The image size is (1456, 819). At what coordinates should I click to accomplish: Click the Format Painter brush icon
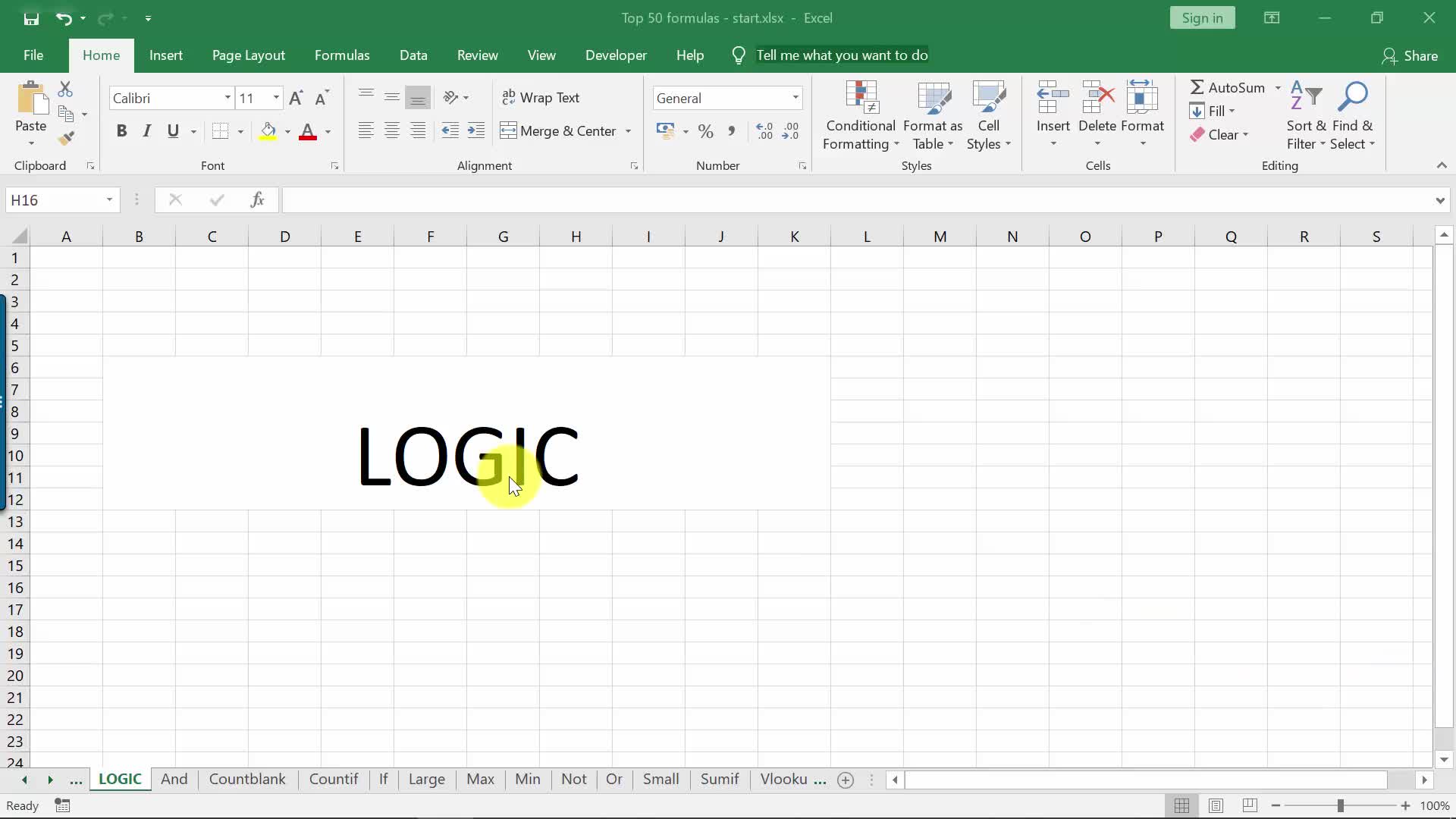[66, 138]
